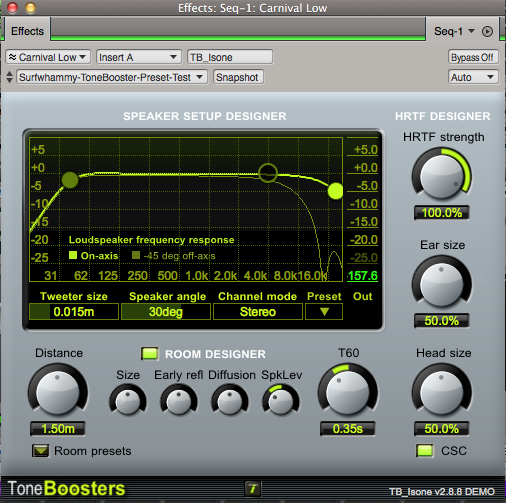The height and width of the screenshot is (503, 506).
Task: Click the TB_Isone plugin name field
Action: [x=230, y=57]
